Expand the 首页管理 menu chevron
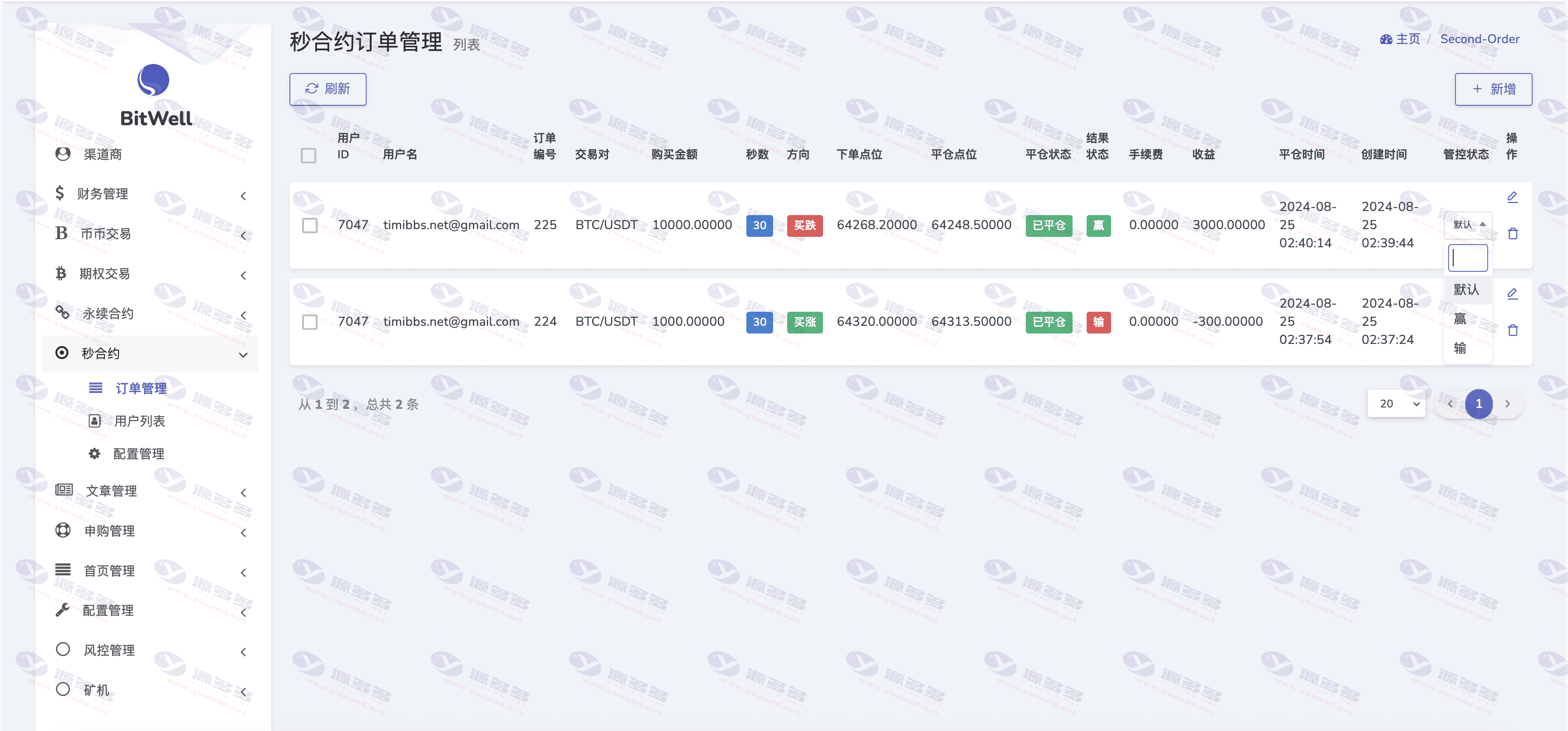The height and width of the screenshot is (731, 1568). click(x=244, y=573)
